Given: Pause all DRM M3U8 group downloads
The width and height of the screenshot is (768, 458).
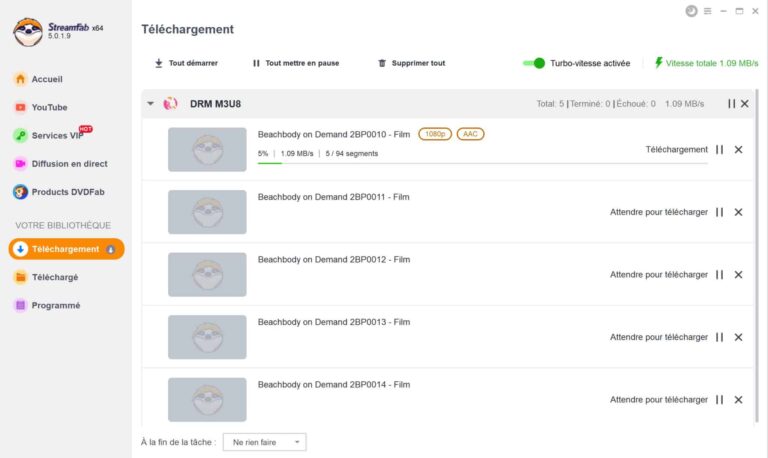Looking at the screenshot, I should coord(731,103).
